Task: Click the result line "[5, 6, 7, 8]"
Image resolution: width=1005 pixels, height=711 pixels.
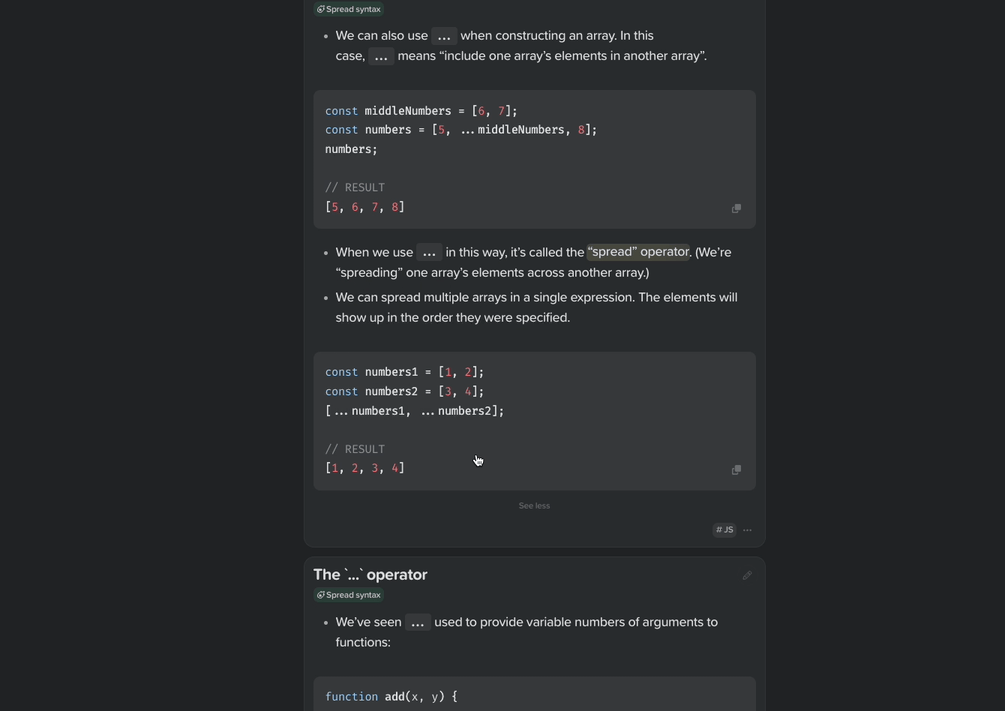Action: tap(365, 207)
